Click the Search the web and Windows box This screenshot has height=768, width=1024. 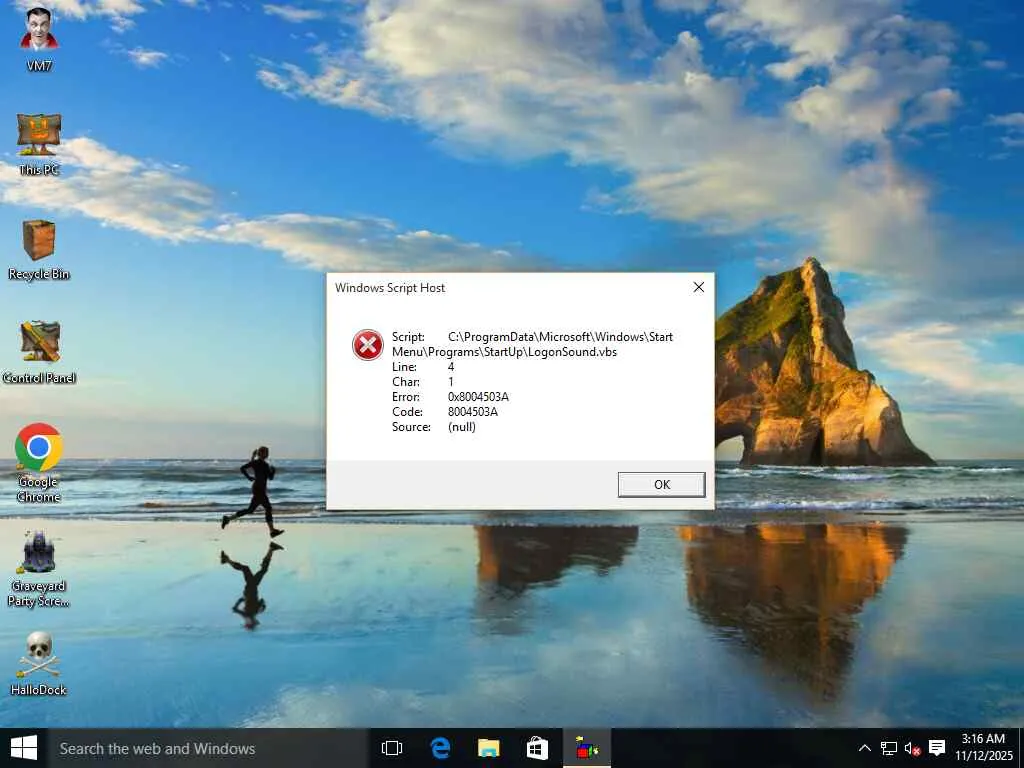tap(208, 748)
